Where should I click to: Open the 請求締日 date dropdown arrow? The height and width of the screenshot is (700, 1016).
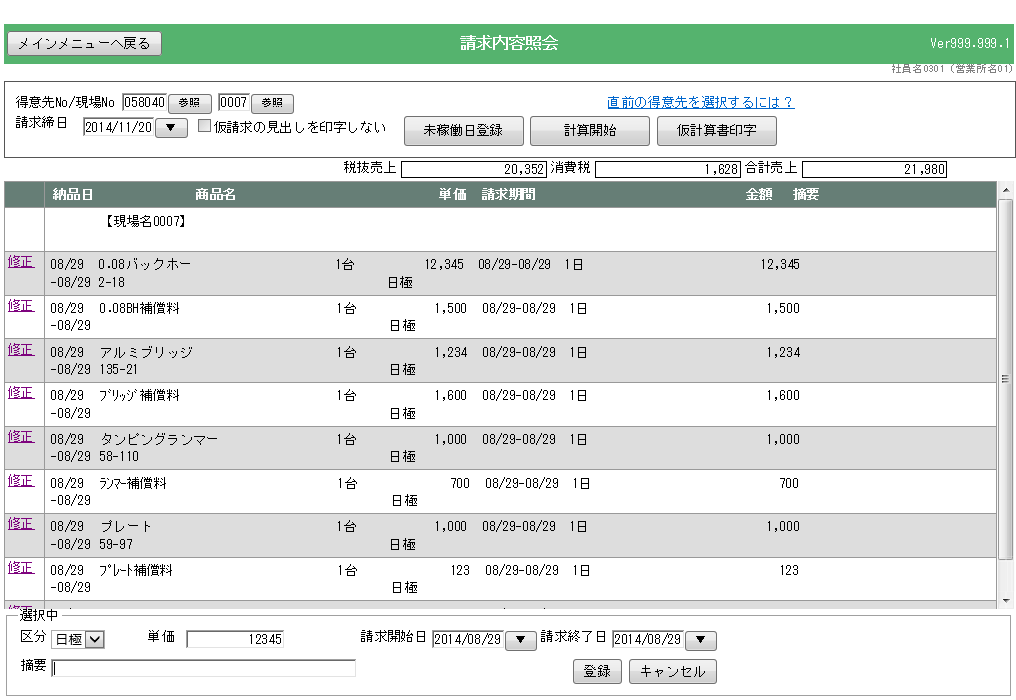click(171, 127)
